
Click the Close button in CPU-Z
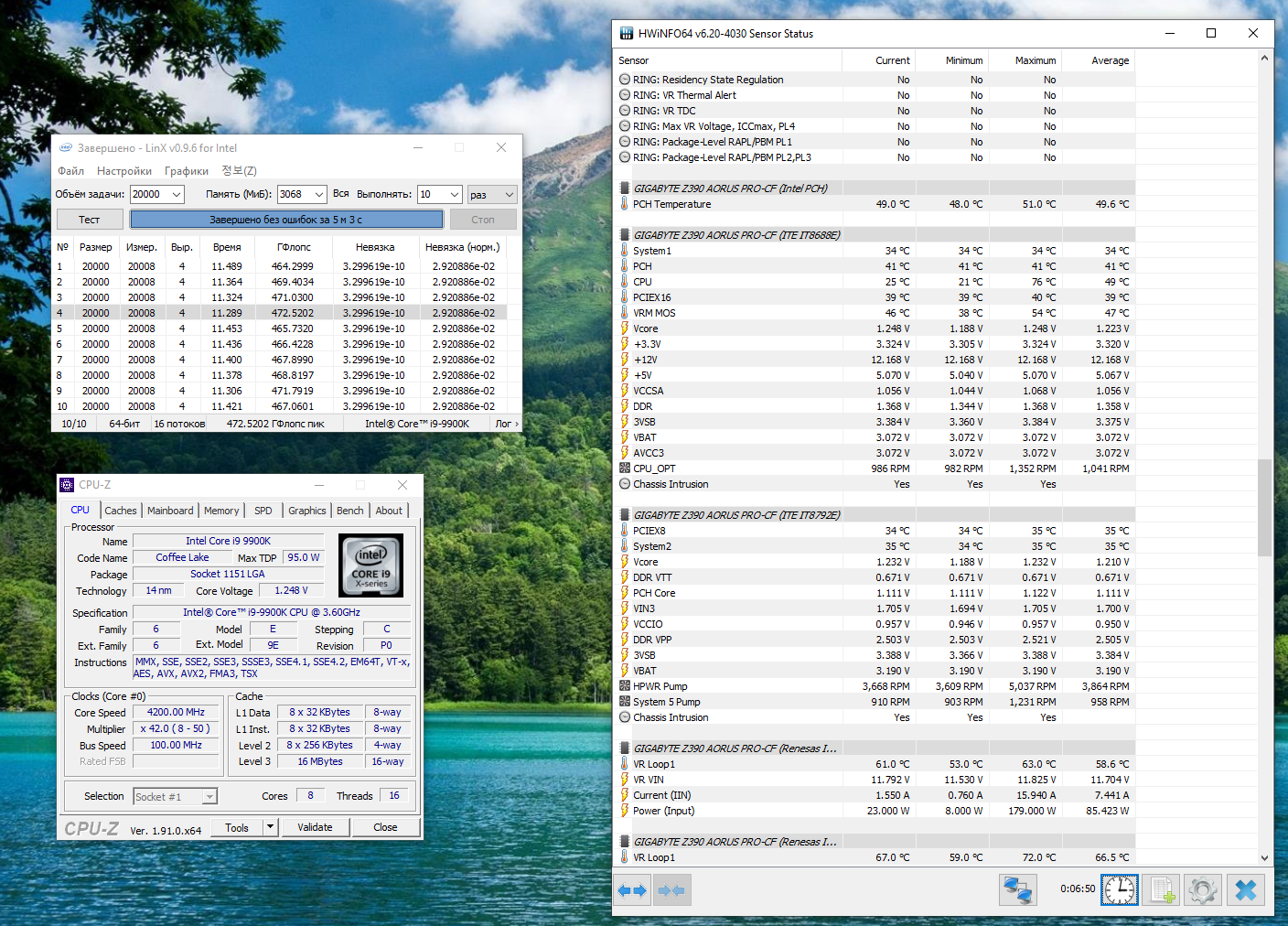385,827
